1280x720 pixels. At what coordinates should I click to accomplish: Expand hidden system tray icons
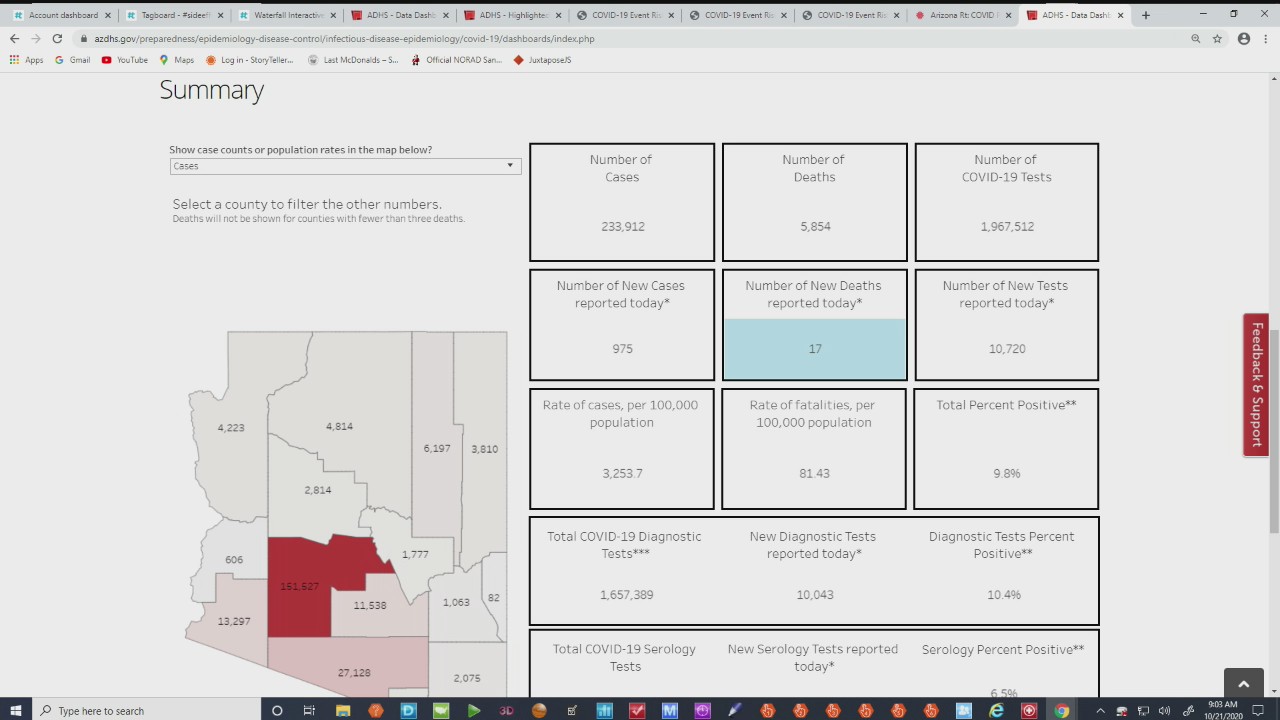click(x=1100, y=711)
